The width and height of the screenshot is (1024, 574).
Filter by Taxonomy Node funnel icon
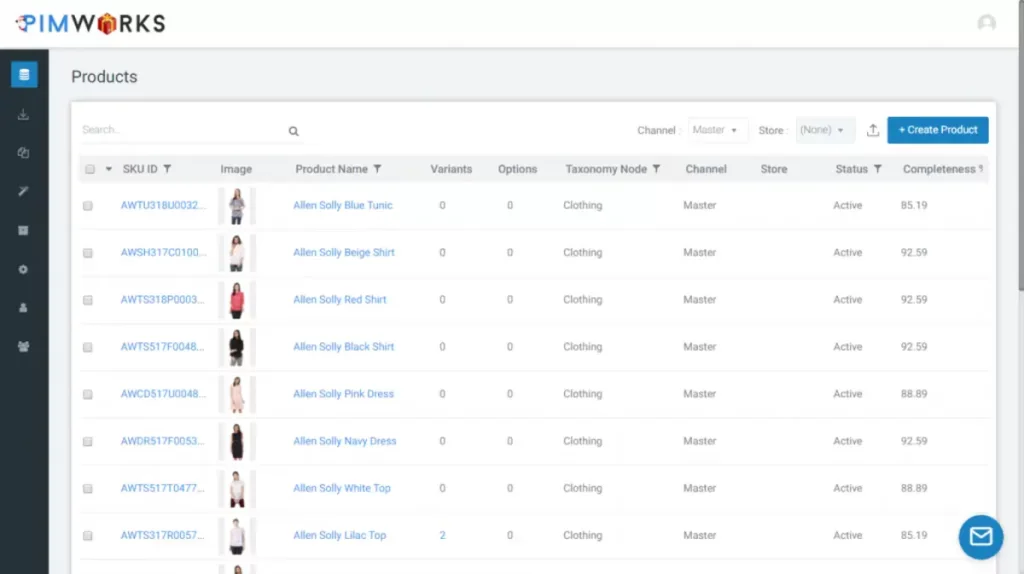coord(656,169)
